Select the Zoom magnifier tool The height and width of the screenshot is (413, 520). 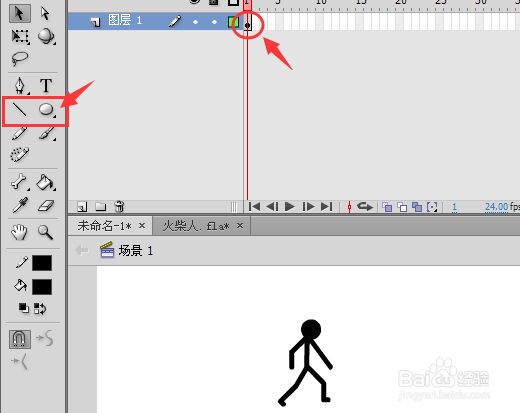[x=45, y=232]
